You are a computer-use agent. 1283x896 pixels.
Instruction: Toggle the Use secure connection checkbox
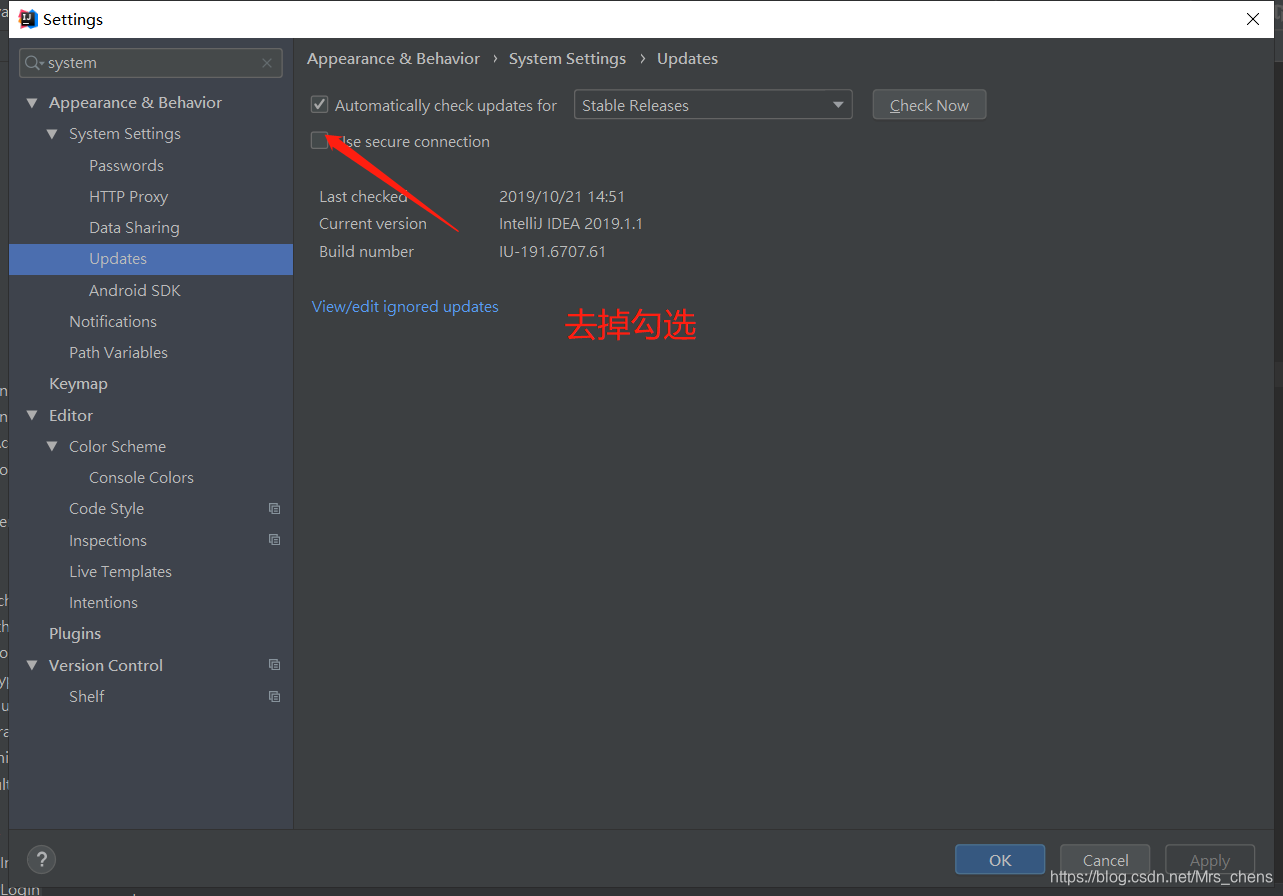320,141
